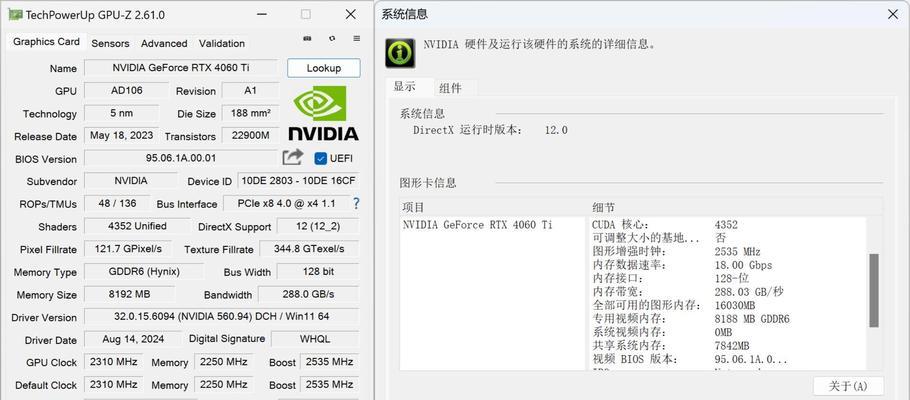910x400 pixels.
Task: Click the GPU field AD106
Action: pyautogui.click(x=127, y=91)
